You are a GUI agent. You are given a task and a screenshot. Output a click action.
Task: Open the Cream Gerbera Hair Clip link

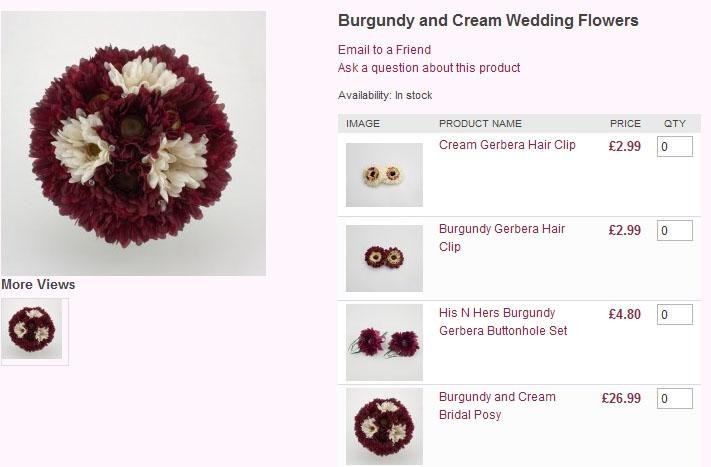click(507, 145)
